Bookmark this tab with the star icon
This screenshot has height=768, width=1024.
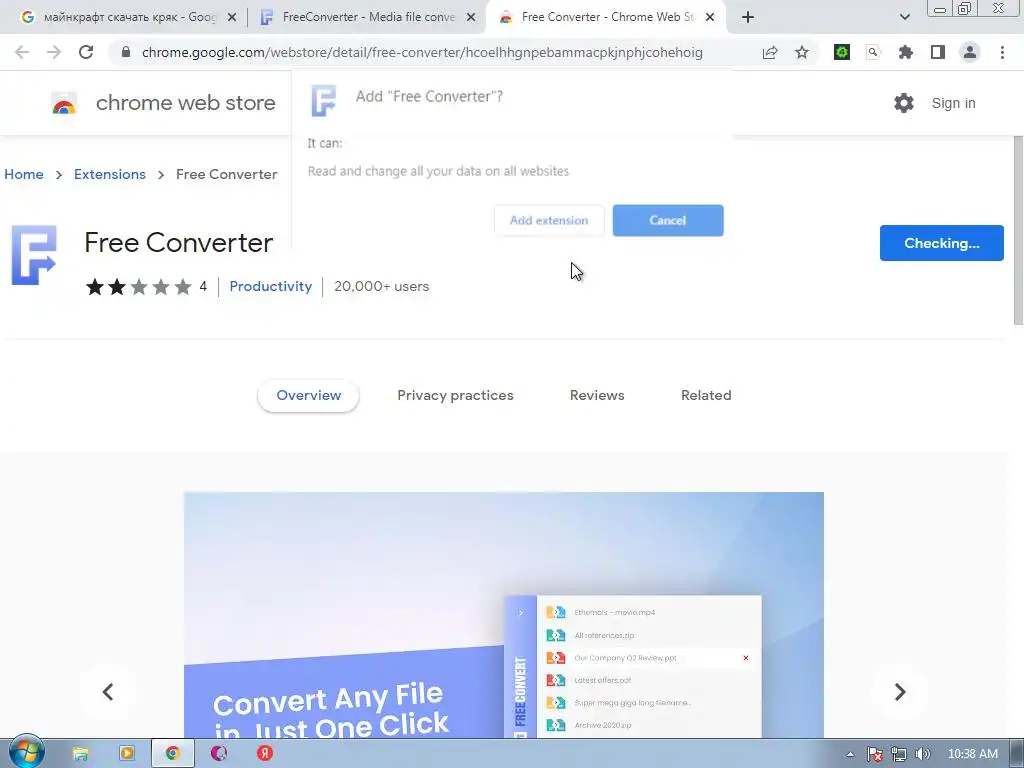pyautogui.click(x=802, y=52)
